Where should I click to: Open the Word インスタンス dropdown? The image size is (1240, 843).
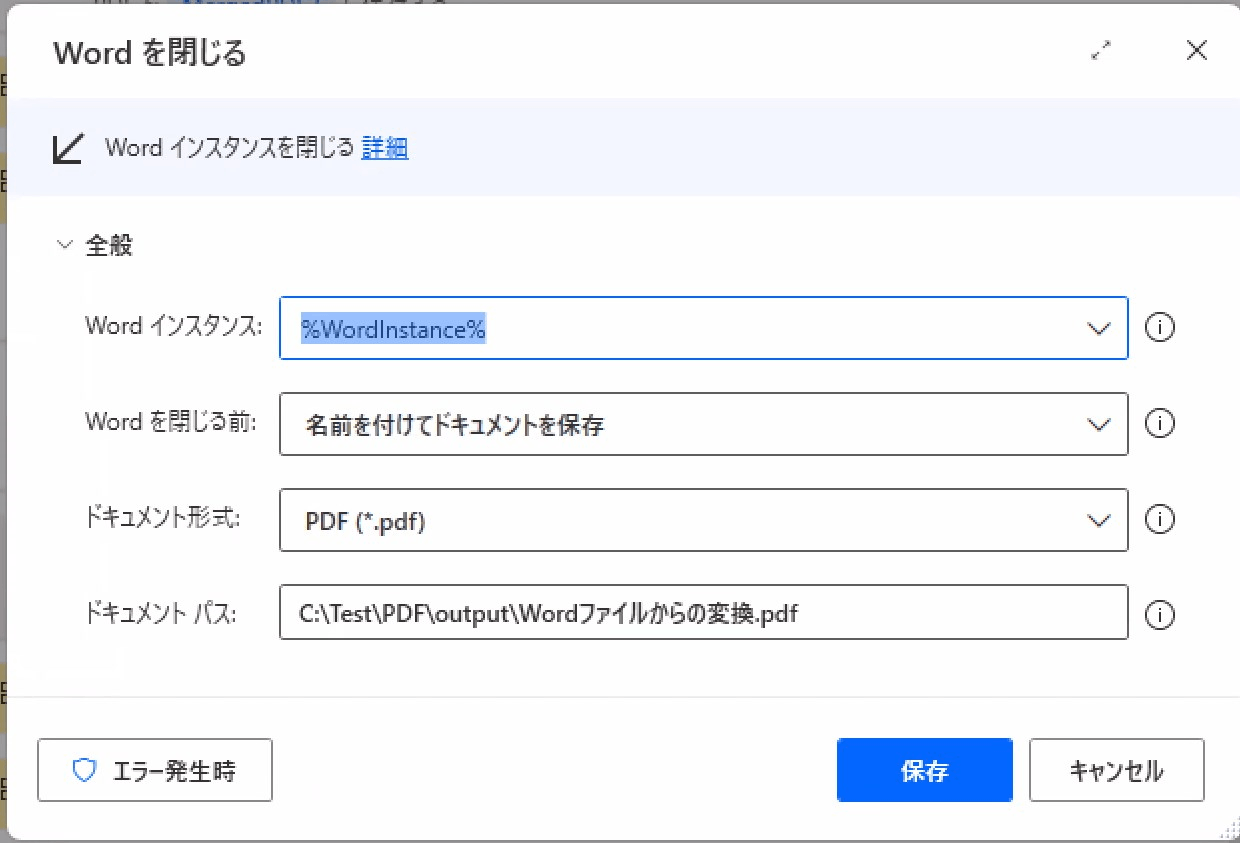coord(1098,328)
